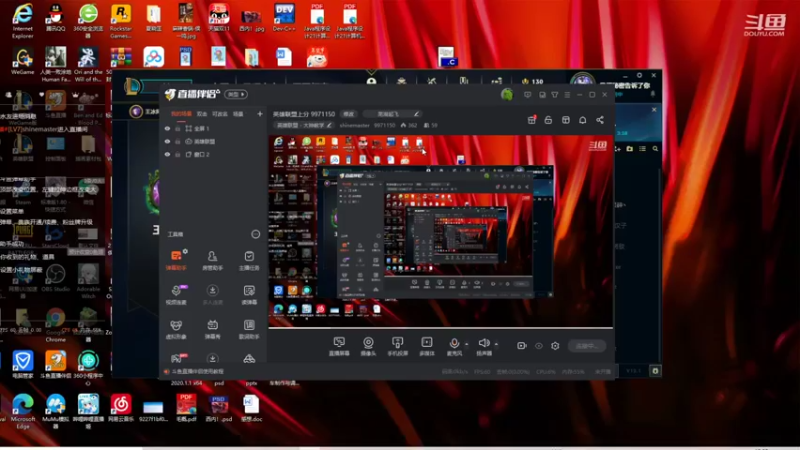
Task: Open the 斗鱼直播伴侣 tutorial link at bottom
Action: [197, 371]
